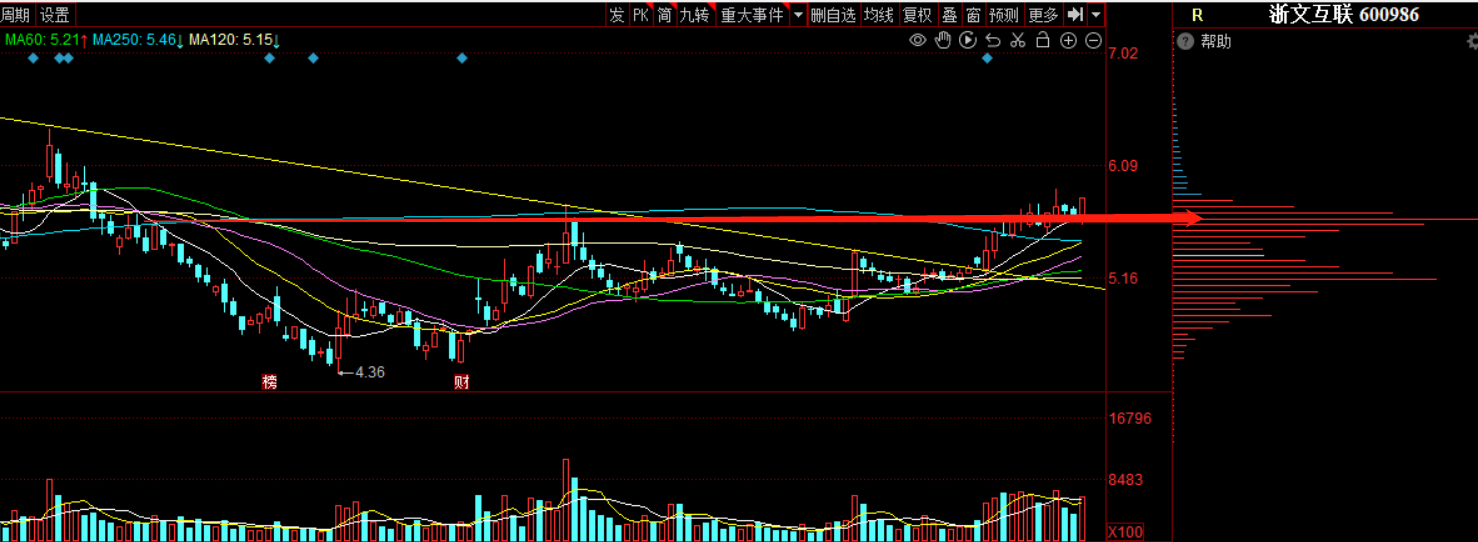Click the 8483 volume axis label
The height and width of the screenshot is (542, 1478).
(1126, 480)
